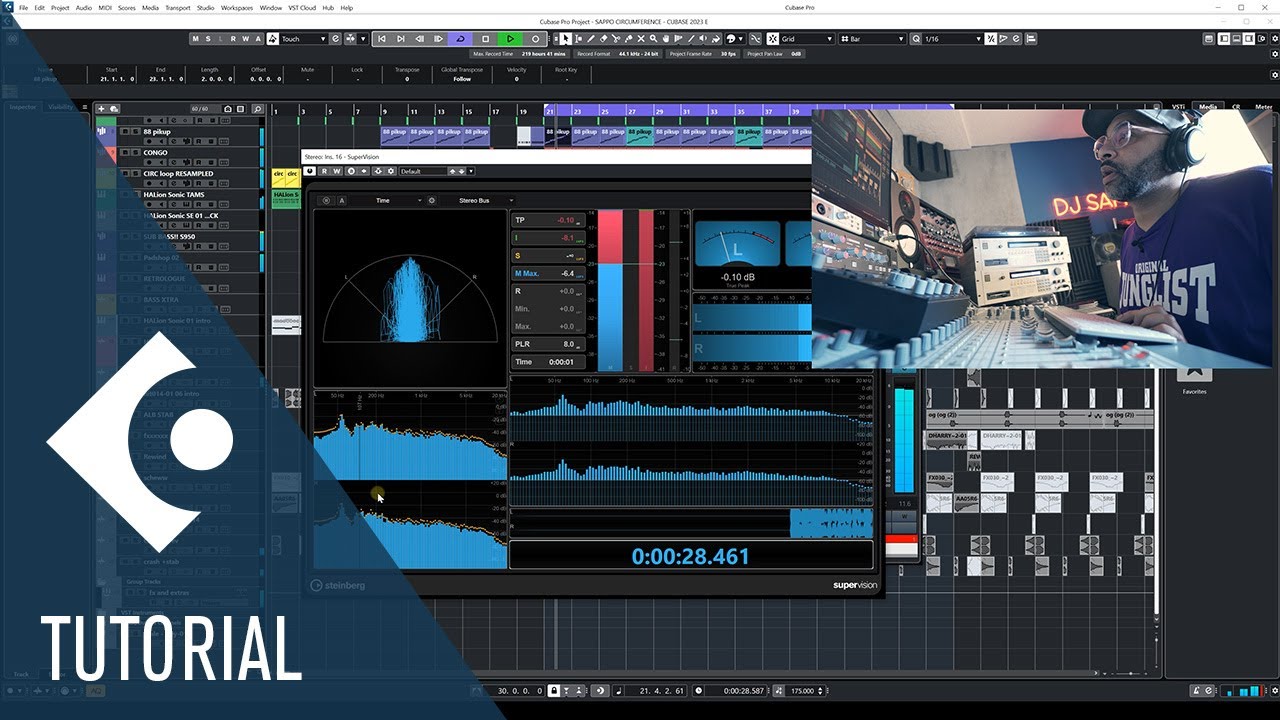Select the Line tool
The image size is (1280, 720).
[x=691, y=39]
